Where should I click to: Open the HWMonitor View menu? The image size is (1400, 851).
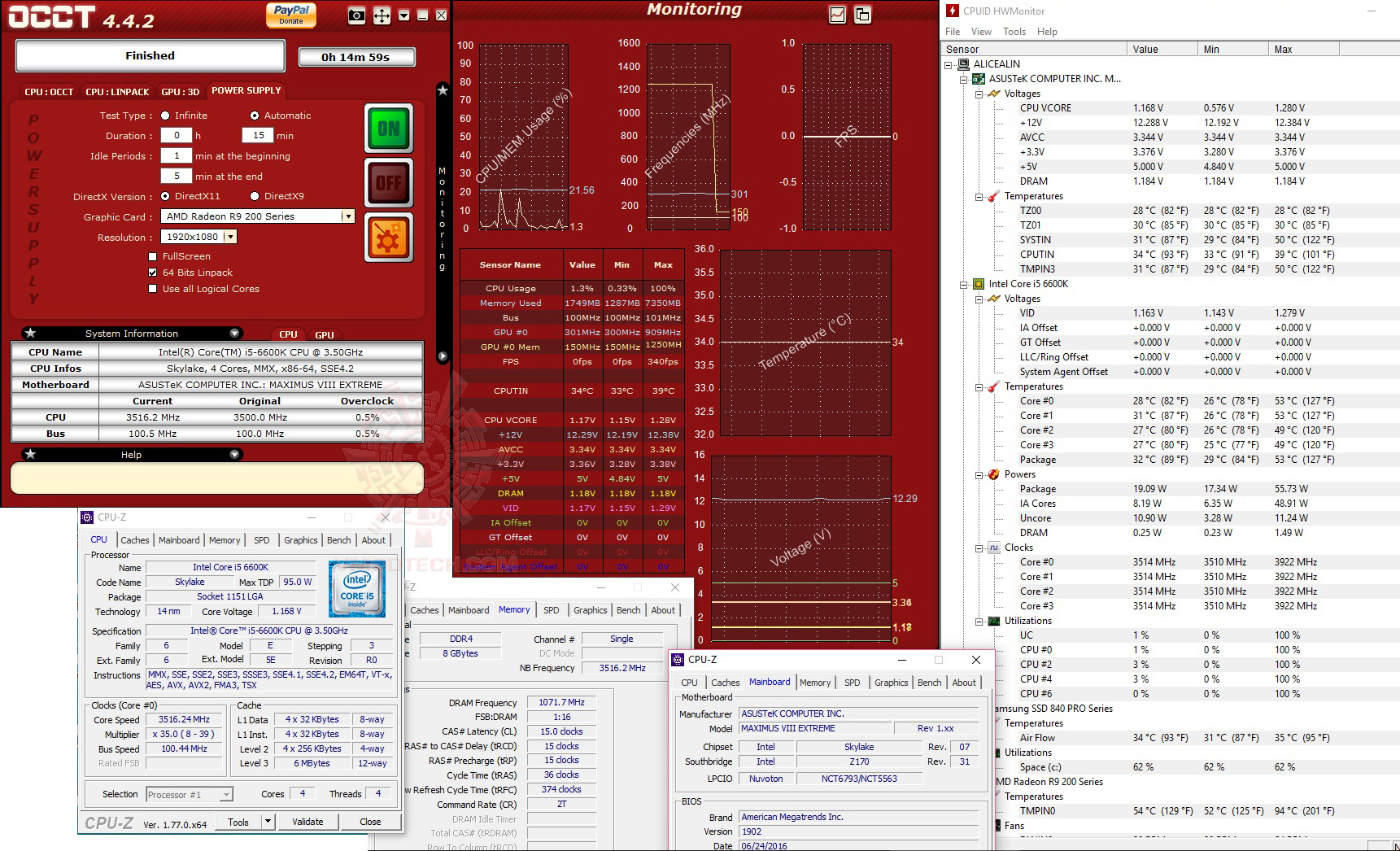(x=981, y=32)
